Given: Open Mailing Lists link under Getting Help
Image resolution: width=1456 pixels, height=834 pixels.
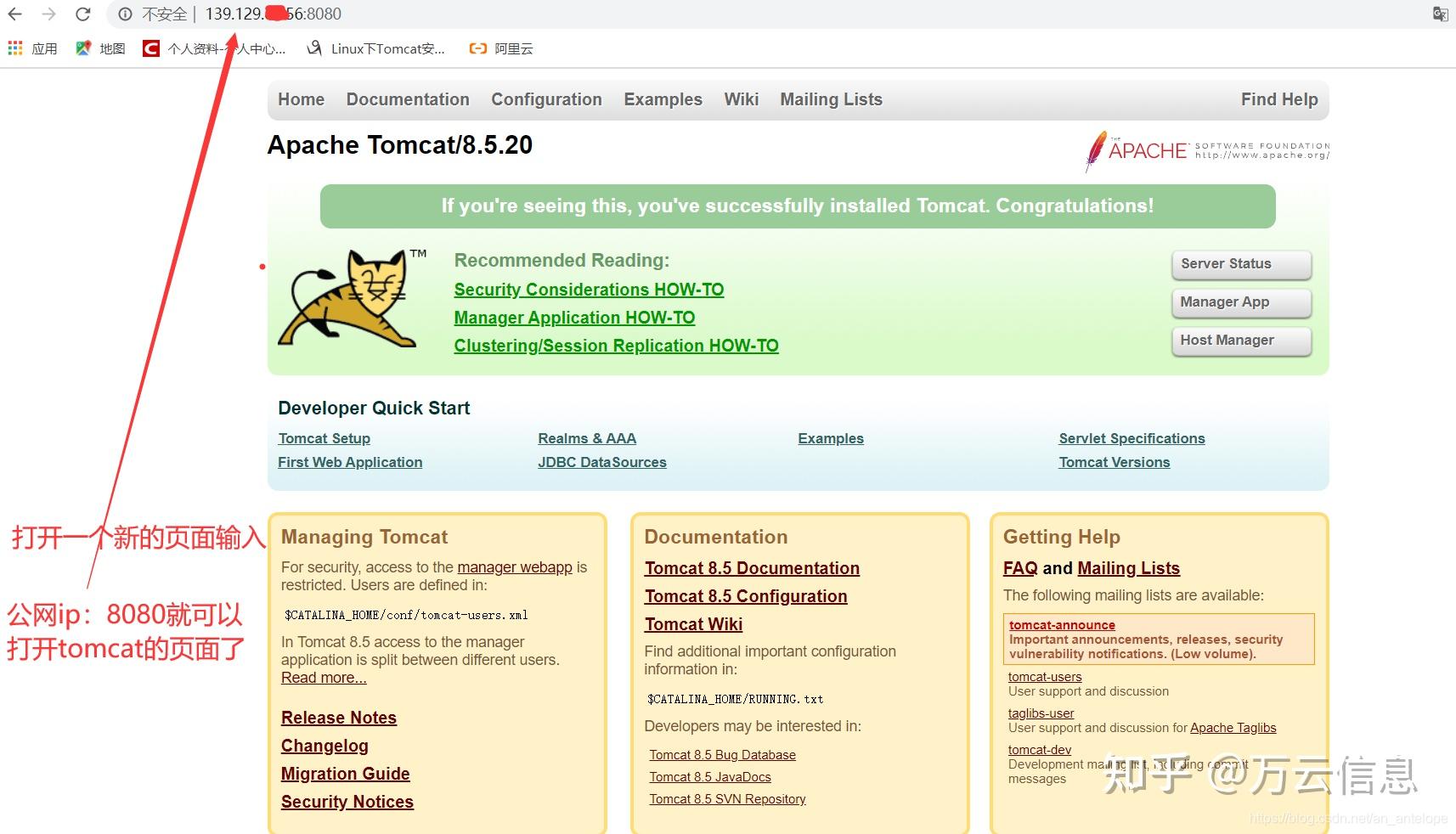Looking at the screenshot, I should pos(1128,568).
